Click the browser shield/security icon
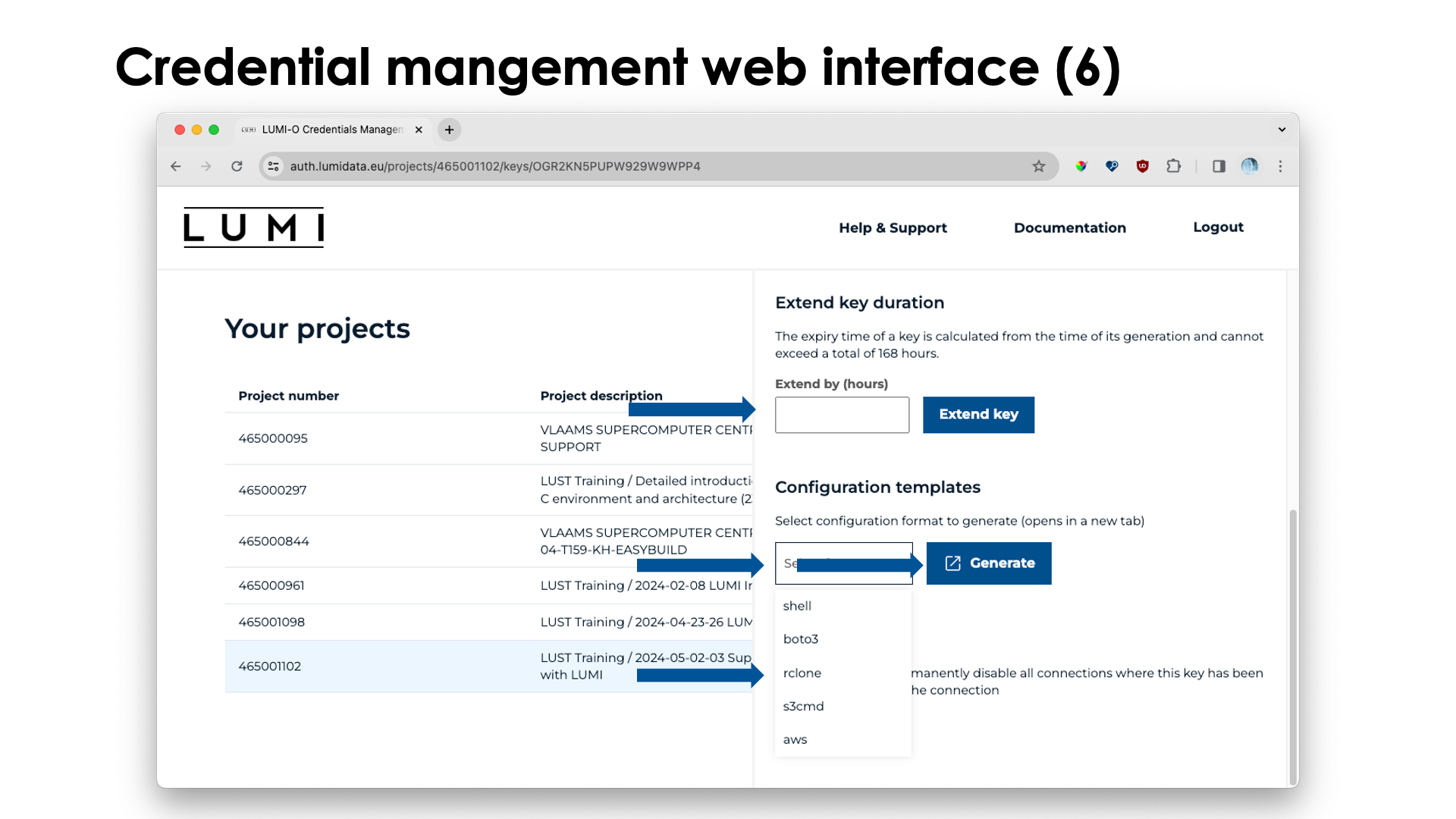The height and width of the screenshot is (819, 1456). coord(1140,166)
